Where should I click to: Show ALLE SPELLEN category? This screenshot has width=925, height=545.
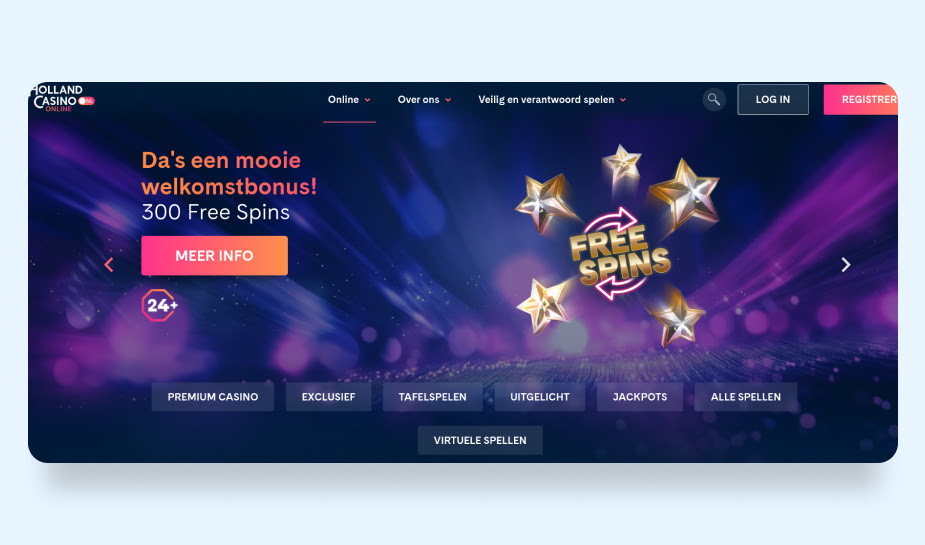pos(746,397)
